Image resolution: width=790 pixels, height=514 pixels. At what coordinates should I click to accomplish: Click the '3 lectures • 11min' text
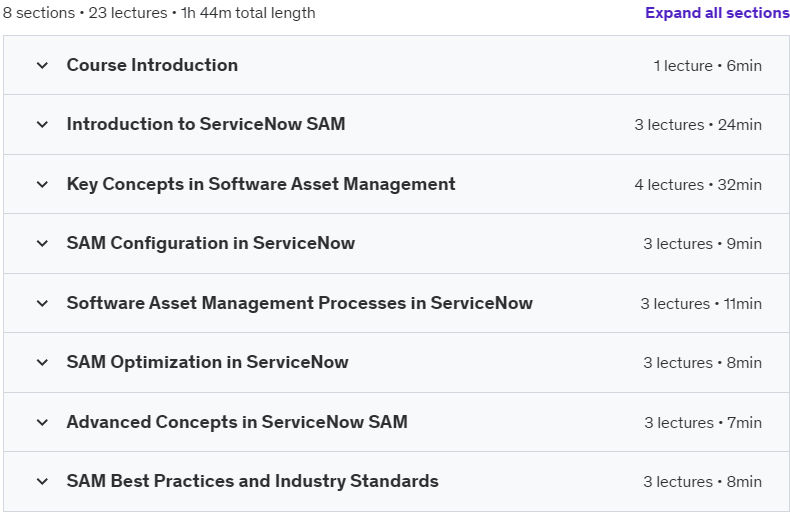[701, 304]
